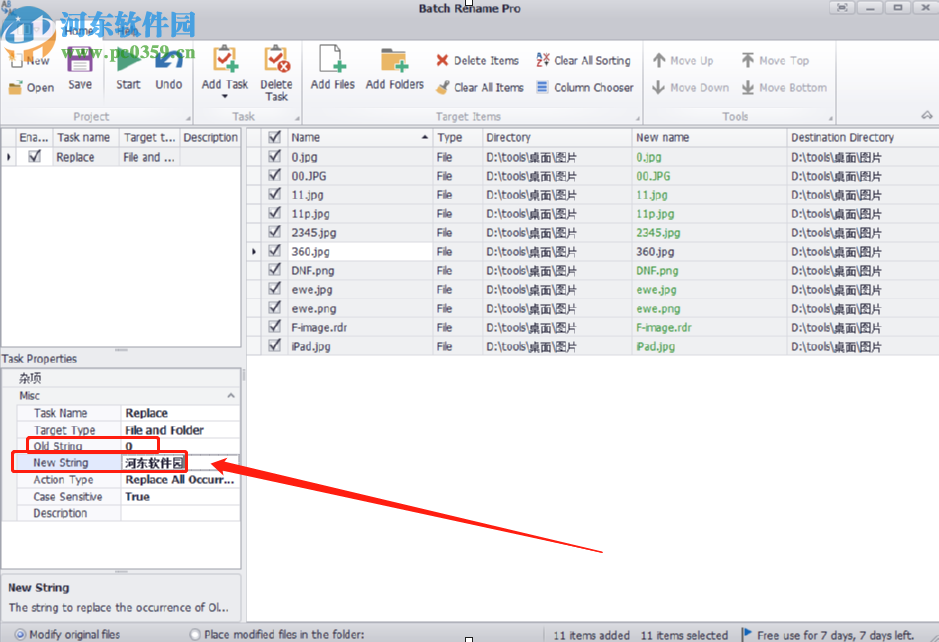Uncheck the 11p.jpg file row

click(x=275, y=213)
